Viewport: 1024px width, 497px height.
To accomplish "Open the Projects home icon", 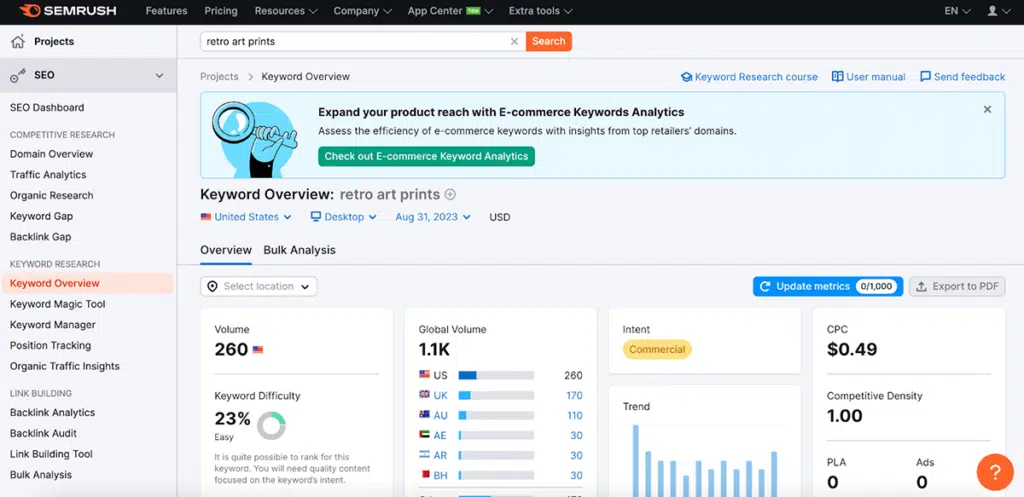I will 18,42.
